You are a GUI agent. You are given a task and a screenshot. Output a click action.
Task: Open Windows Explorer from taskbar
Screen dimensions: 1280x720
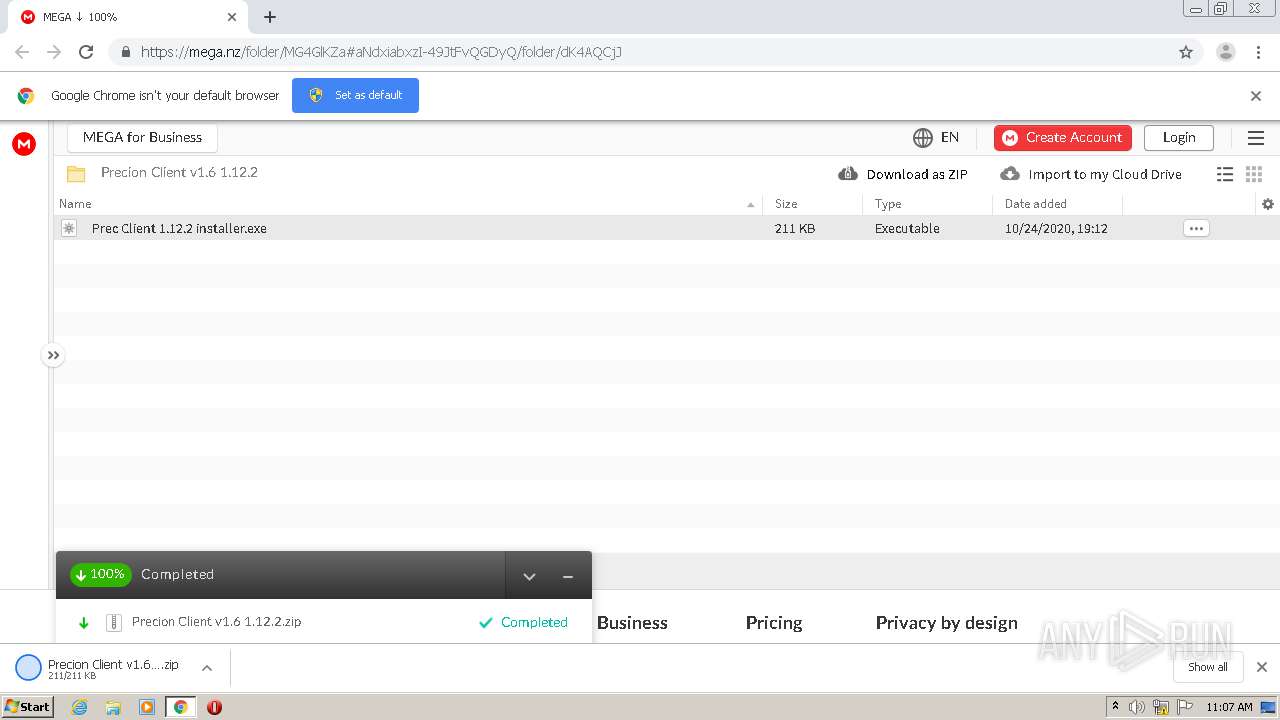tap(113, 707)
